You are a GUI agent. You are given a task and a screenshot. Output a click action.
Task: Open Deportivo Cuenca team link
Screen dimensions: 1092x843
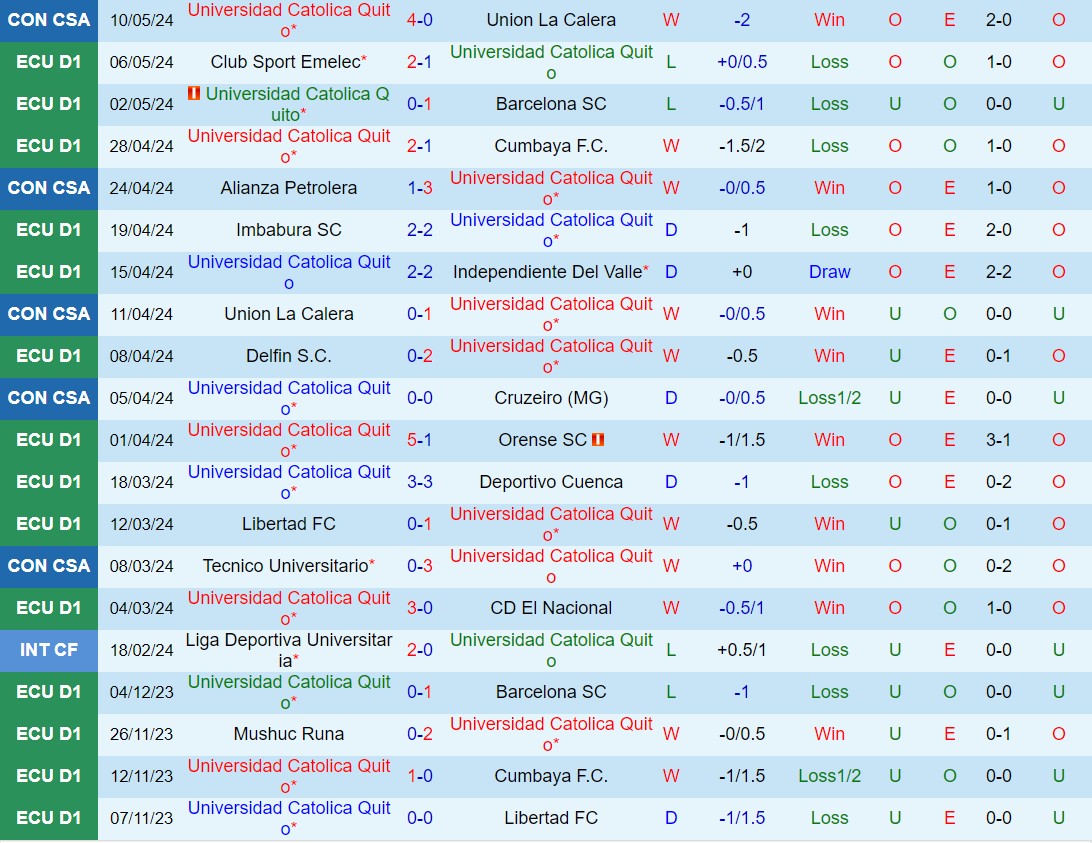coord(551,482)
